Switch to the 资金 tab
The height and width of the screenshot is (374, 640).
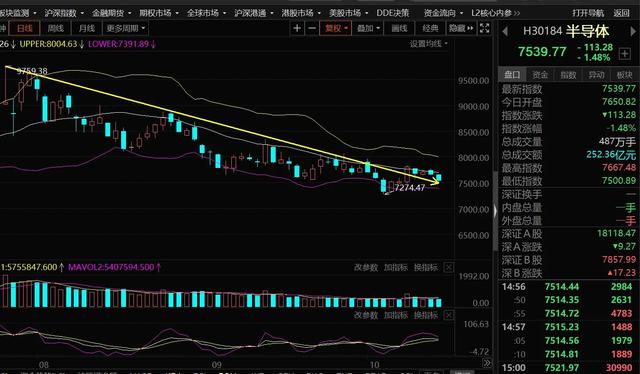540,75
